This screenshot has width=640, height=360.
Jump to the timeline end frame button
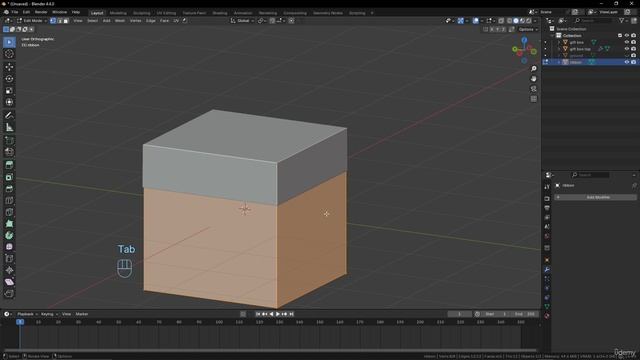291,314
